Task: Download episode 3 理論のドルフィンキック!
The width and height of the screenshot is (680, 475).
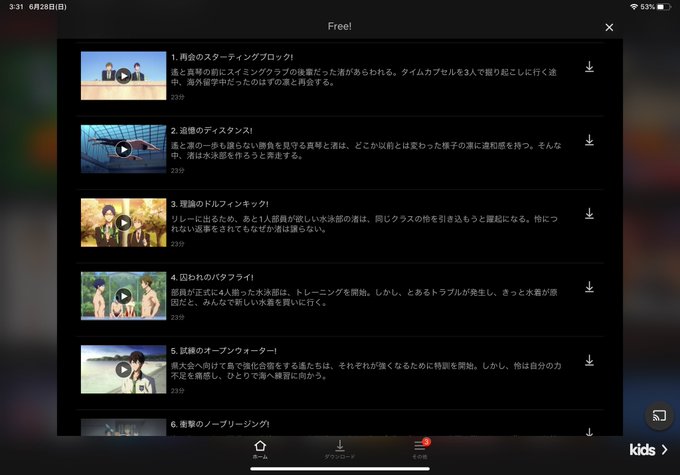Action: coord(589,213)
